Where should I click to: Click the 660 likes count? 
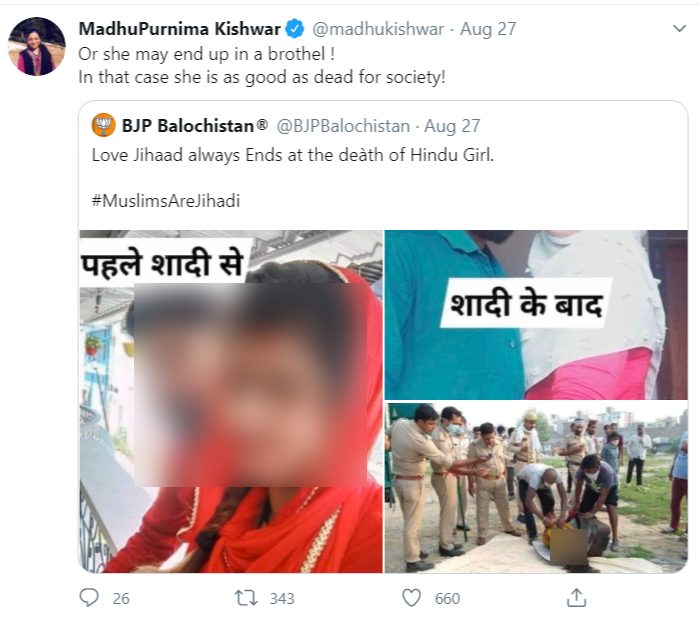tap(447, 598)
